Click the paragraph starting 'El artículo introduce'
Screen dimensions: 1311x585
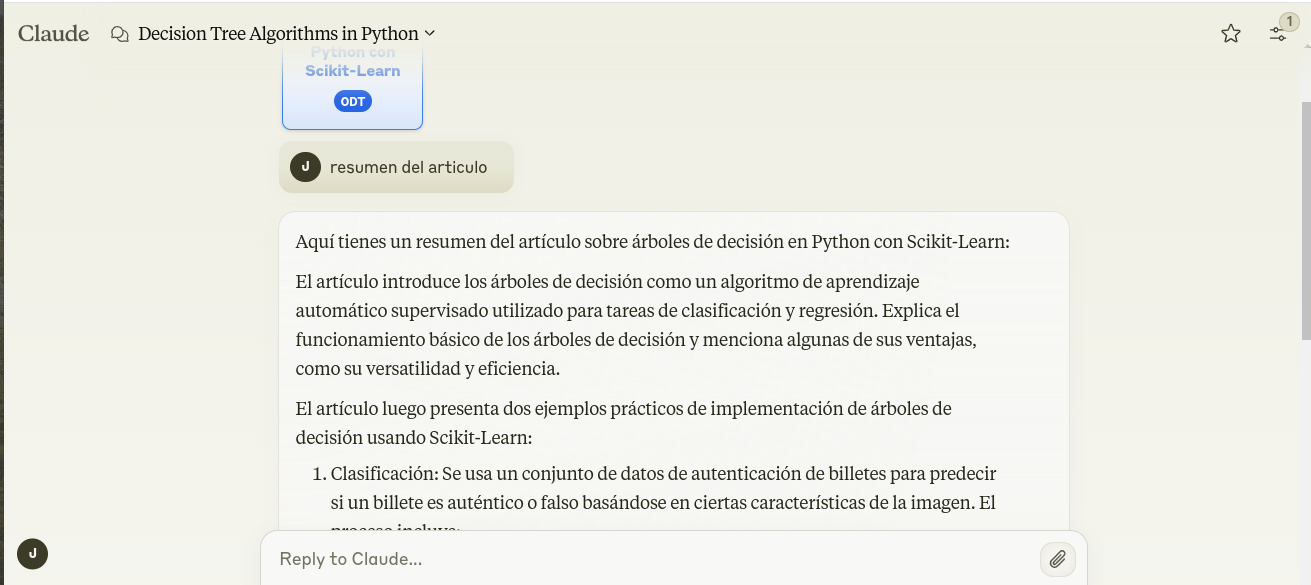tap(635, 325)
